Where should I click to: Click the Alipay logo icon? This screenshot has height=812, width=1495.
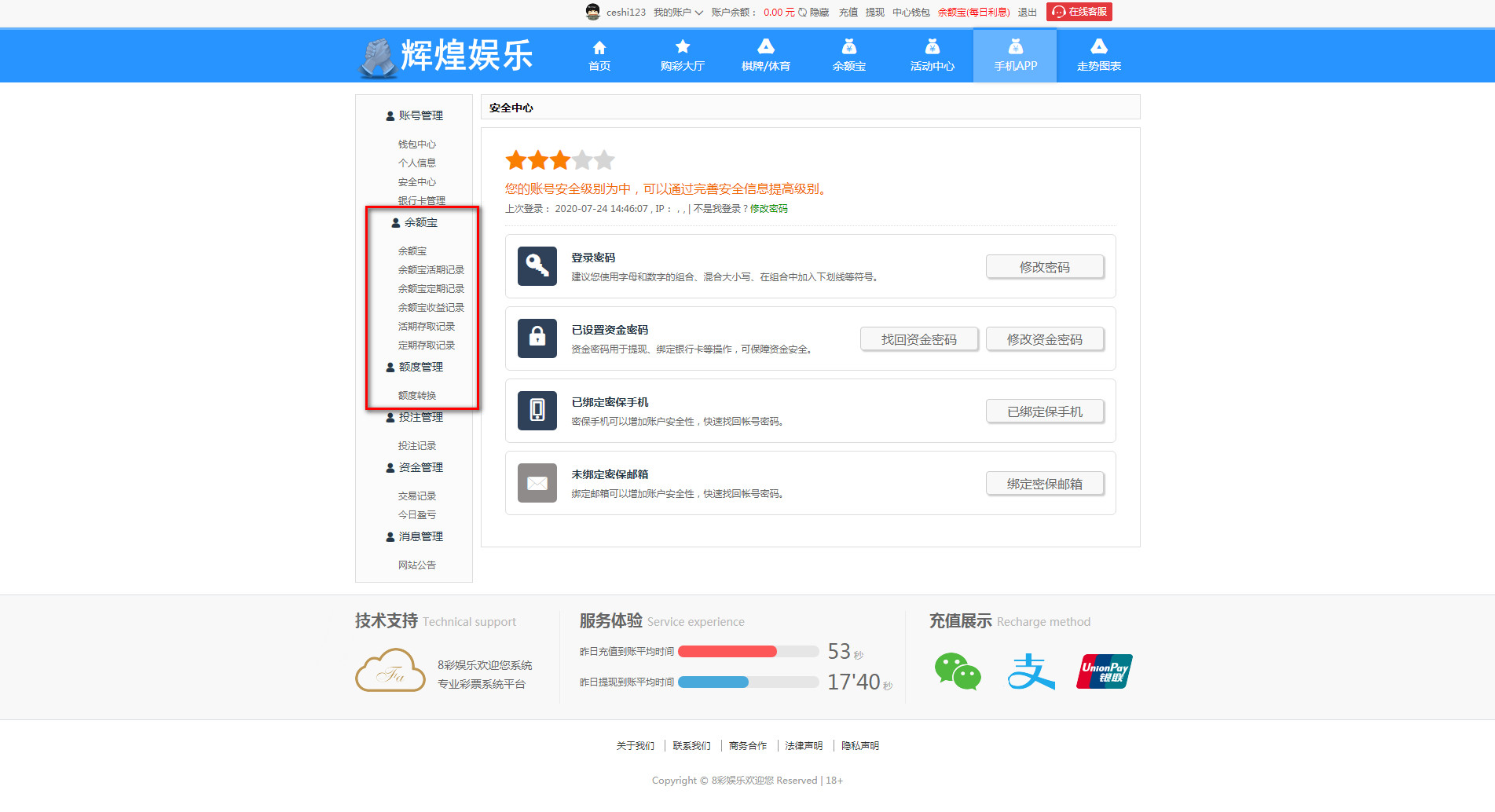1030,671
